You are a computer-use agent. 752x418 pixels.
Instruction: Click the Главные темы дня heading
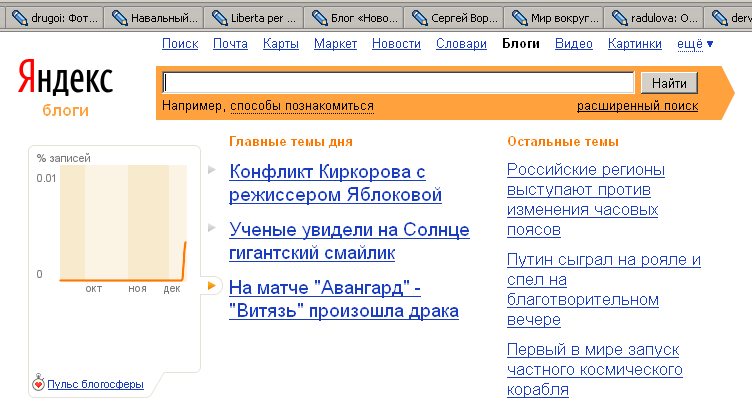(x=291, y=141)
